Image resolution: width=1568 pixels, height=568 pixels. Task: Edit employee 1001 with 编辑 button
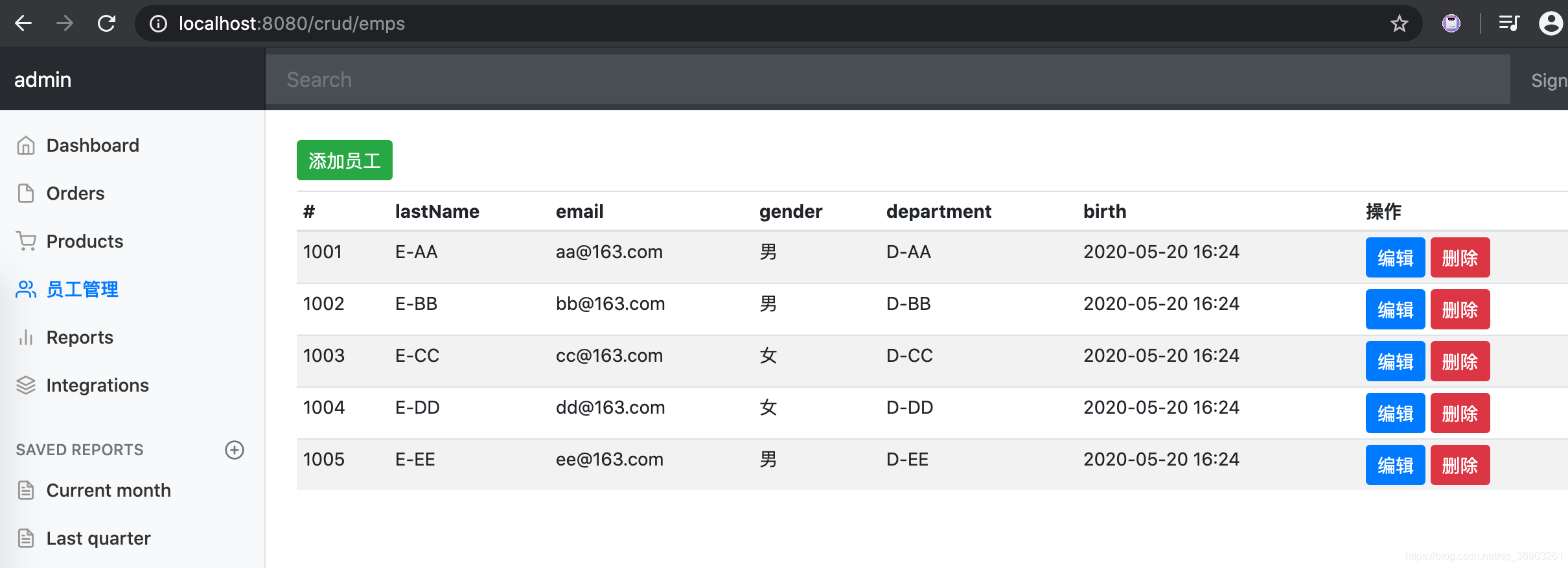tap(1396, 257)
